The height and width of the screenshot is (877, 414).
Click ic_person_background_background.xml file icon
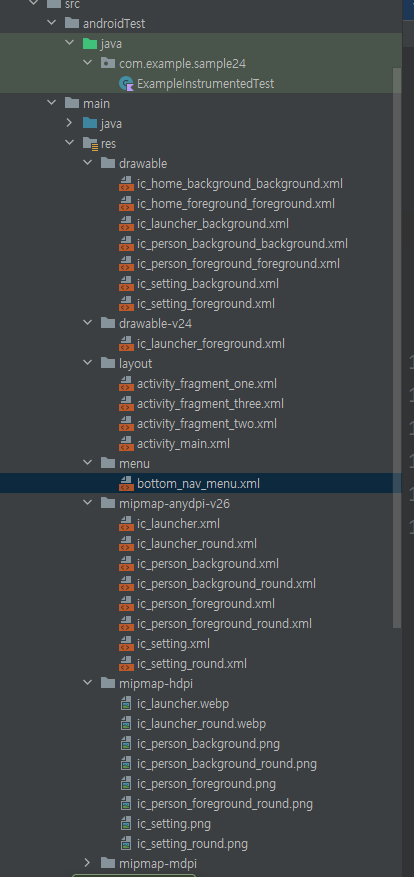pos(126,244)
